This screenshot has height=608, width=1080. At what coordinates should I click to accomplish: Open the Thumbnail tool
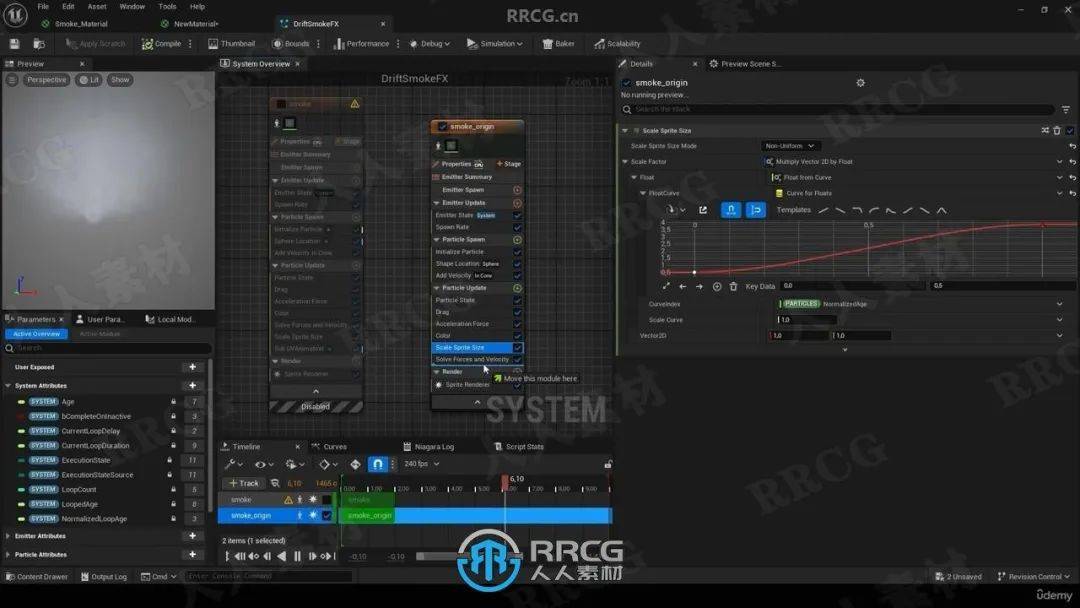point(231,43)
